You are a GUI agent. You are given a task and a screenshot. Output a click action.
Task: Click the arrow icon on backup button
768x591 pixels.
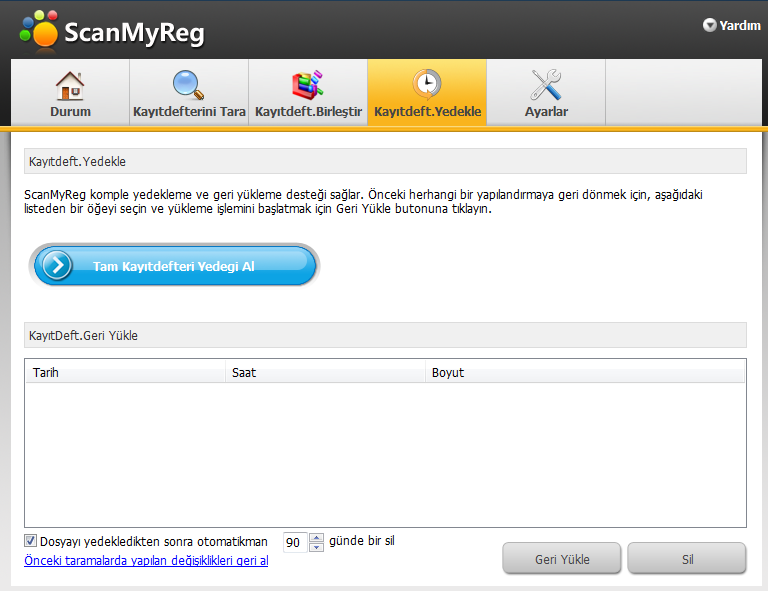point(58,266)
